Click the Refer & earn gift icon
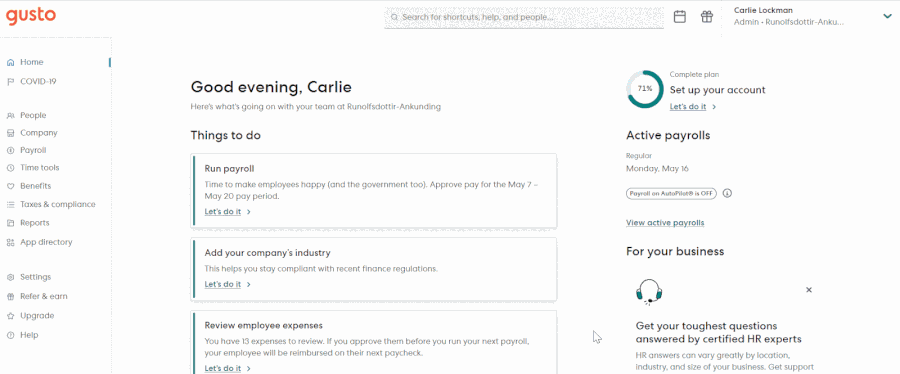The height and width of the screenshot is (374, 900). (10, 297)
